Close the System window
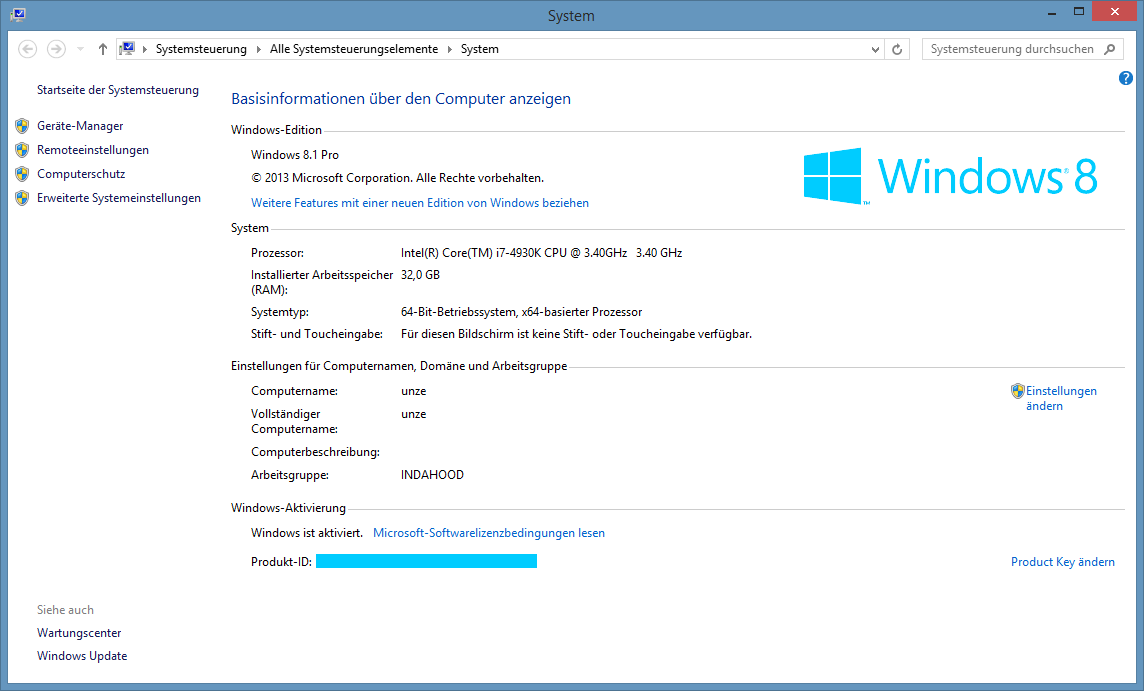The width and height of the screenshot is (1144, 691). coord(1114,12)
